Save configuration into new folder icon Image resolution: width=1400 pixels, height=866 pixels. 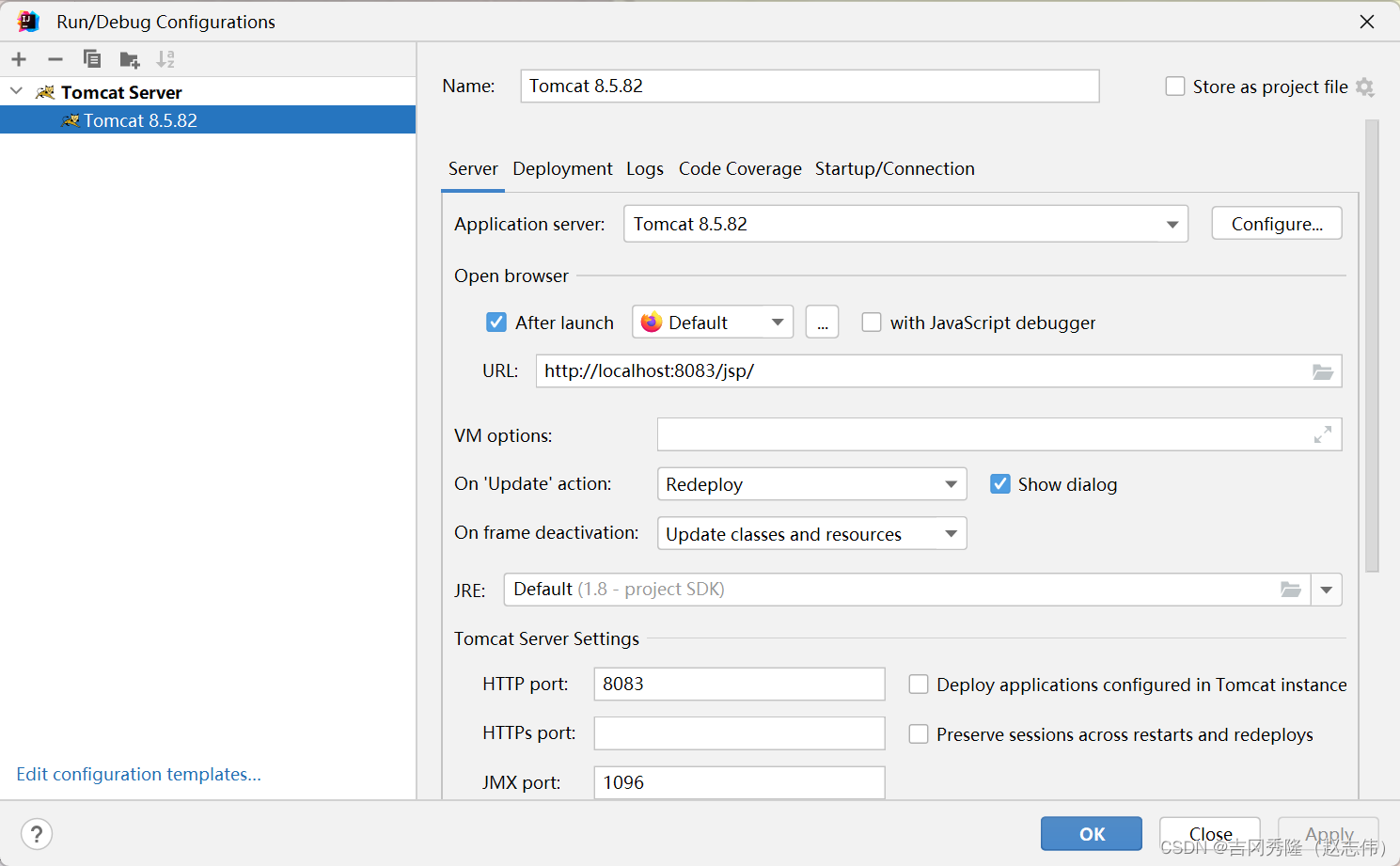[130, 60]
